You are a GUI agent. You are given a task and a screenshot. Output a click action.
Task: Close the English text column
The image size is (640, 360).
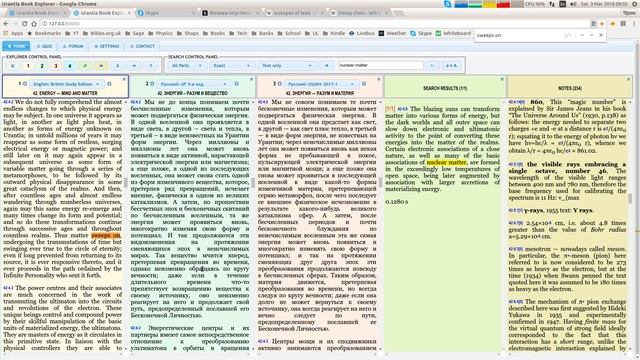(124, 79)
